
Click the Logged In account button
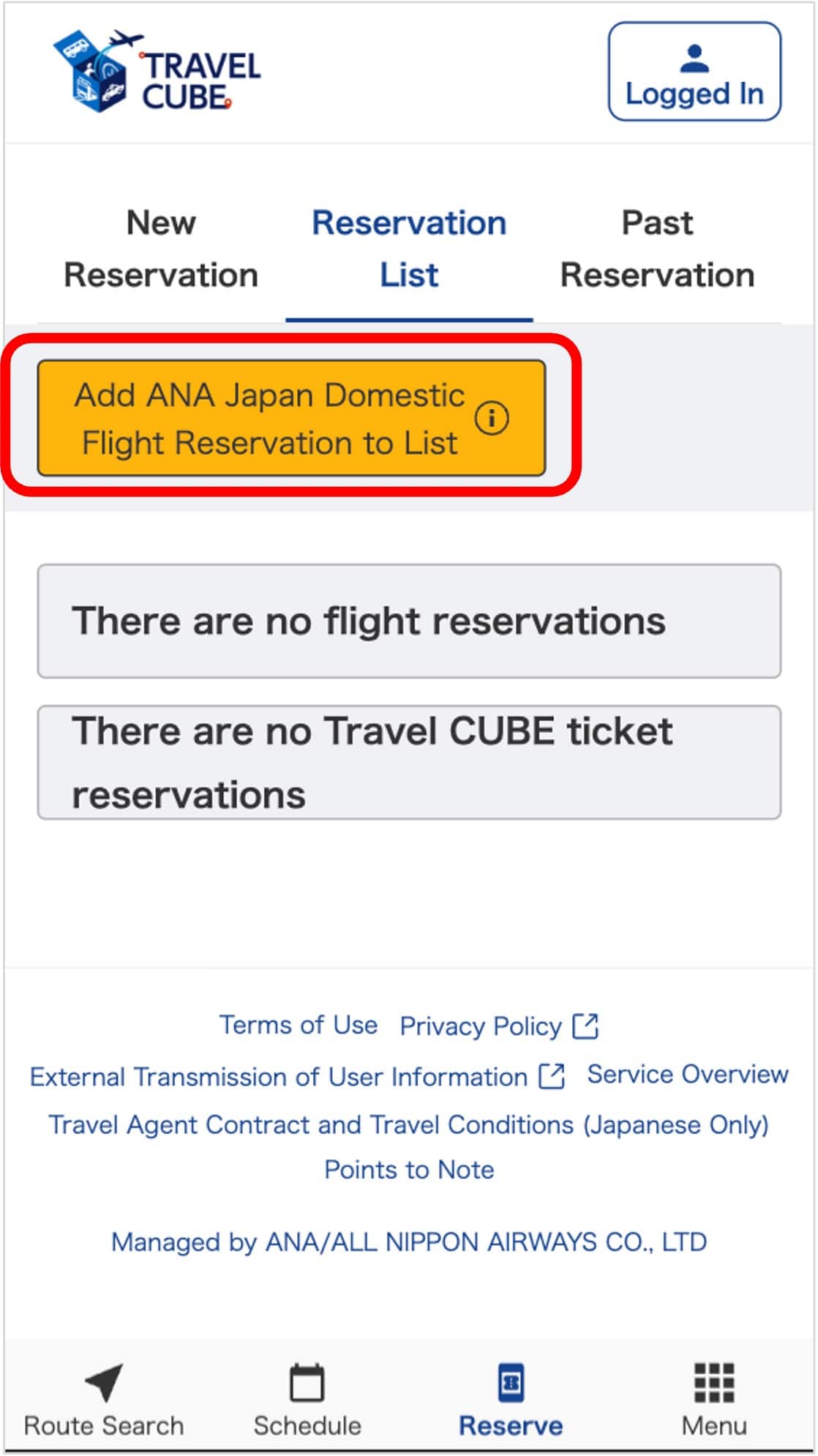(x=694, y=72)
